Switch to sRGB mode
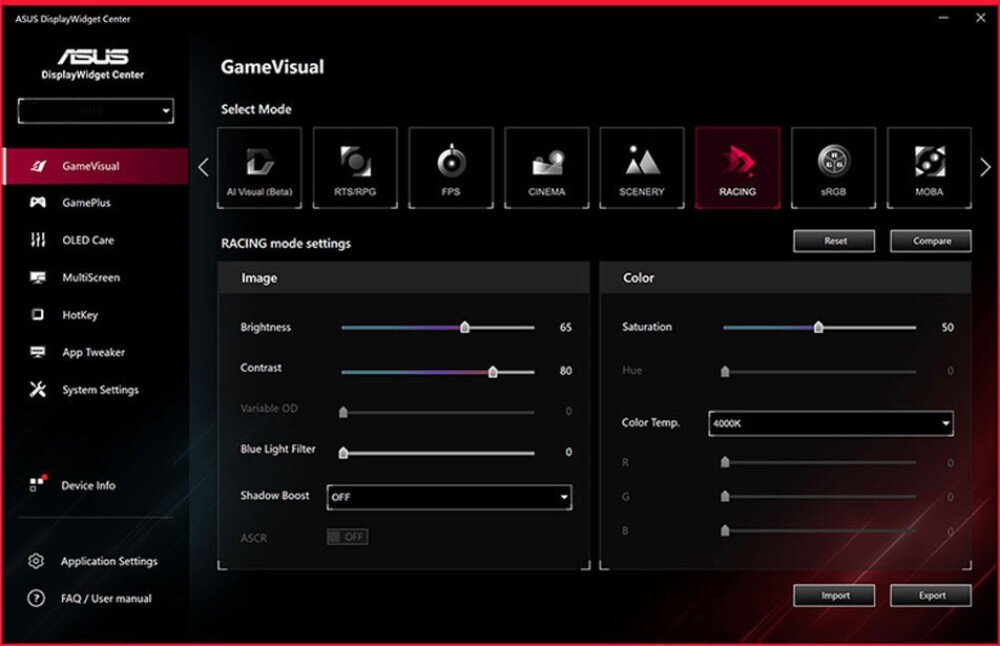Viewport: 1000px width, 646px height. point(833,167)
